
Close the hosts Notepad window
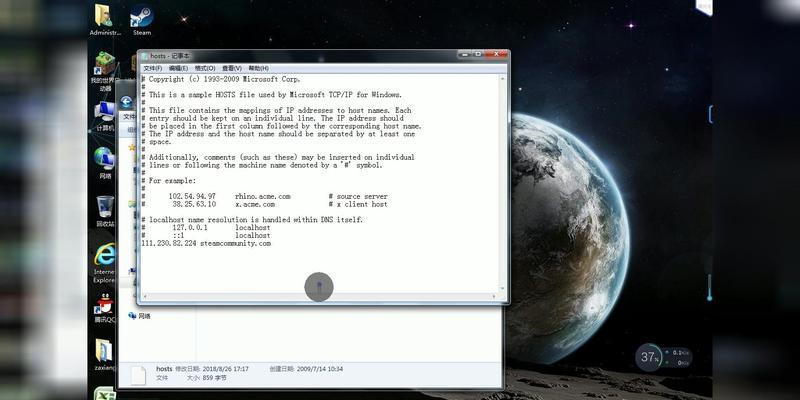coord(496,54)
